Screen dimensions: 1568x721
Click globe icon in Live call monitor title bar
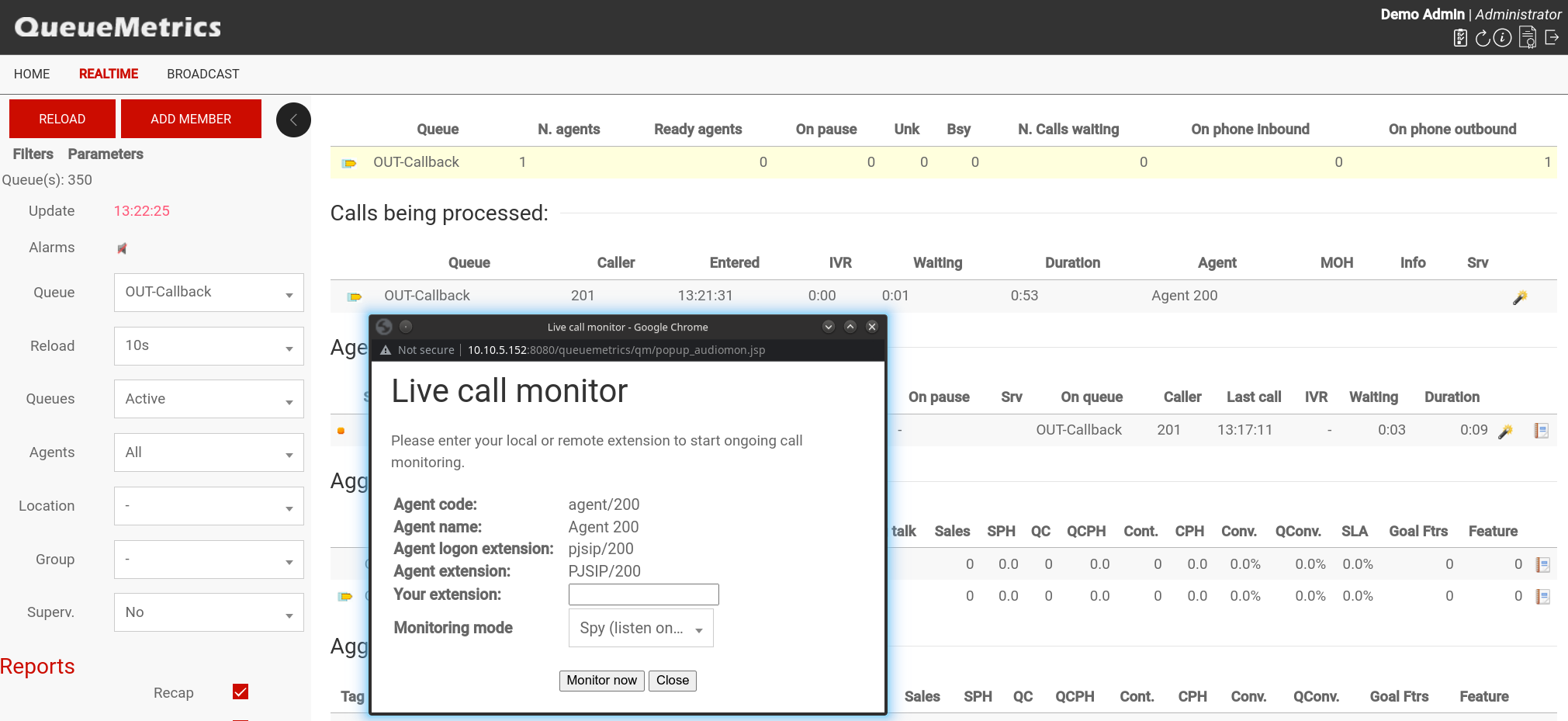(x=384, y=327)
